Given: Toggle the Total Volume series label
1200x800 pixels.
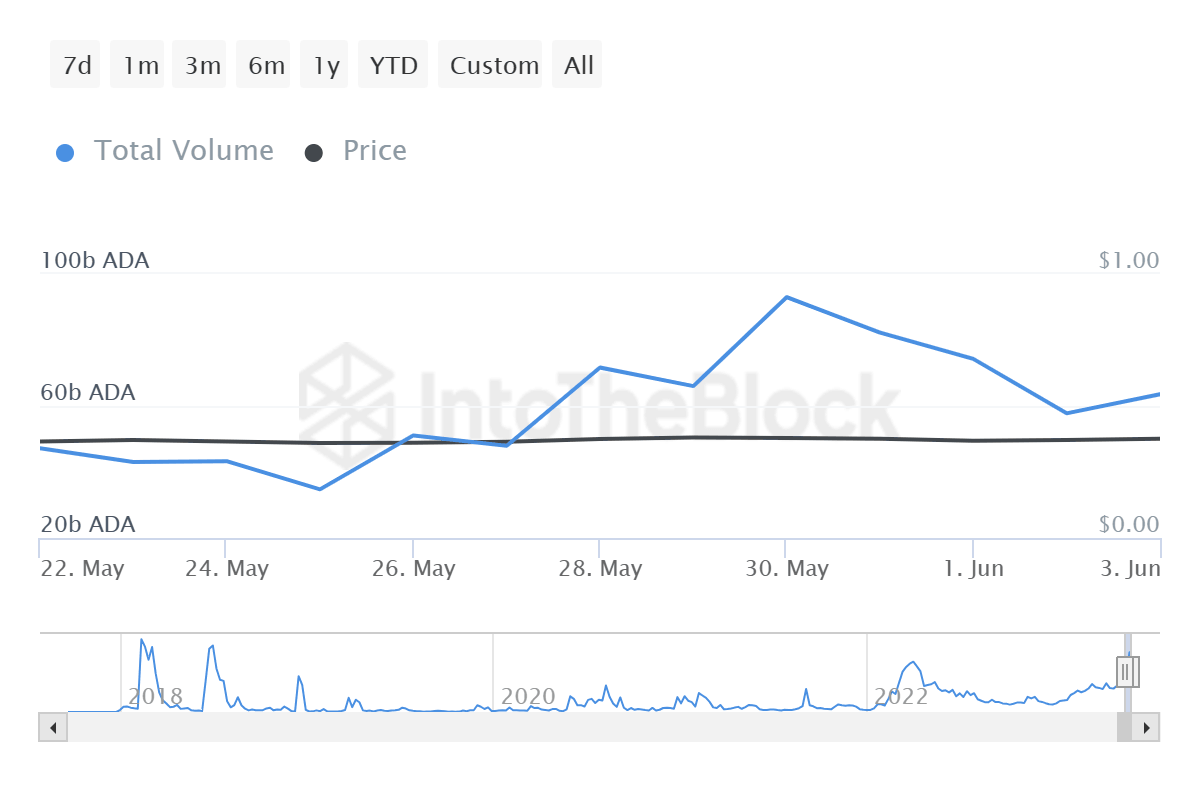Looking at the screenshot, I should pos(184,151).
